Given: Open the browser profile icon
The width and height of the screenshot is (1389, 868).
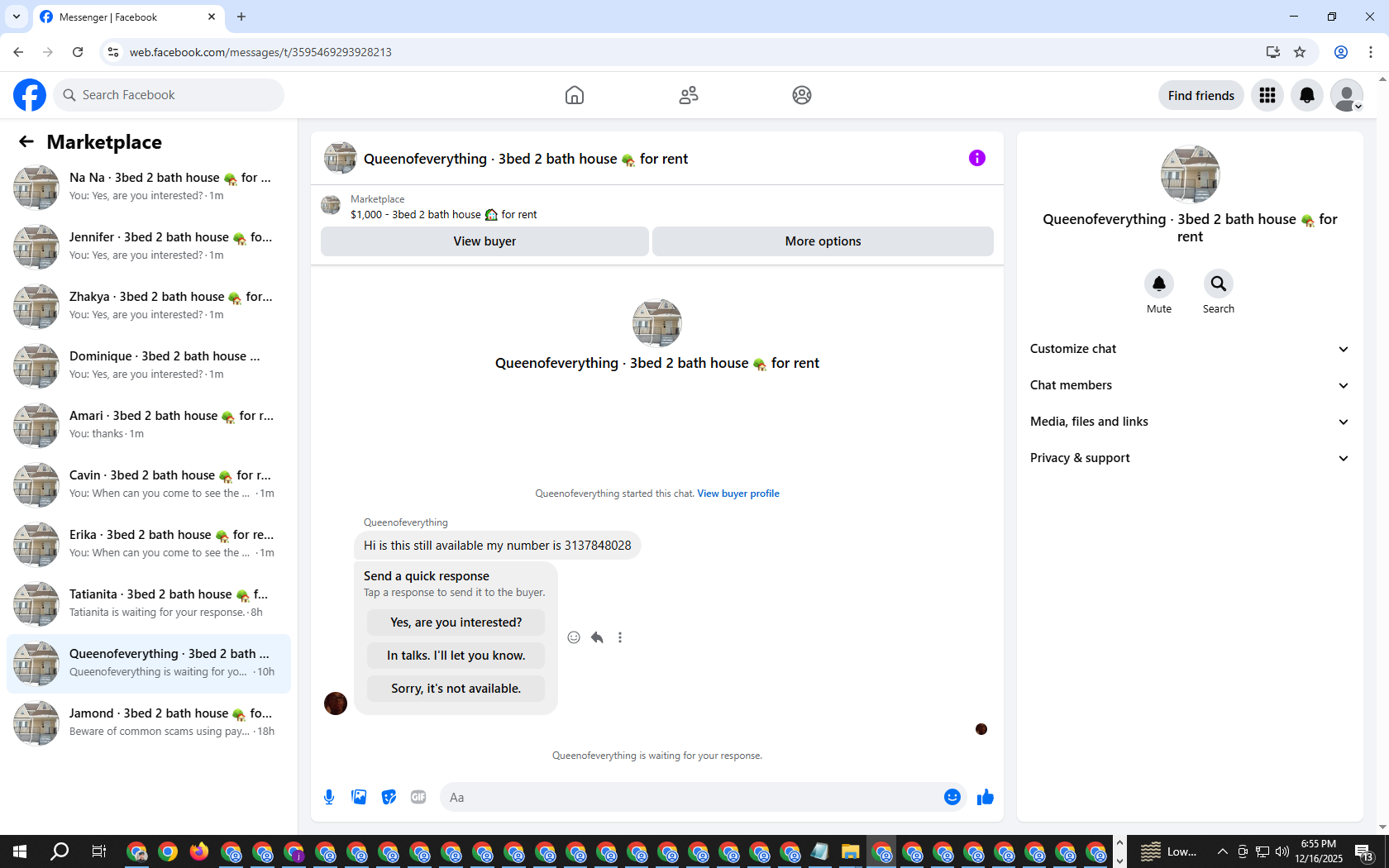Looking at the screenshot, I should click(1341, 52).
